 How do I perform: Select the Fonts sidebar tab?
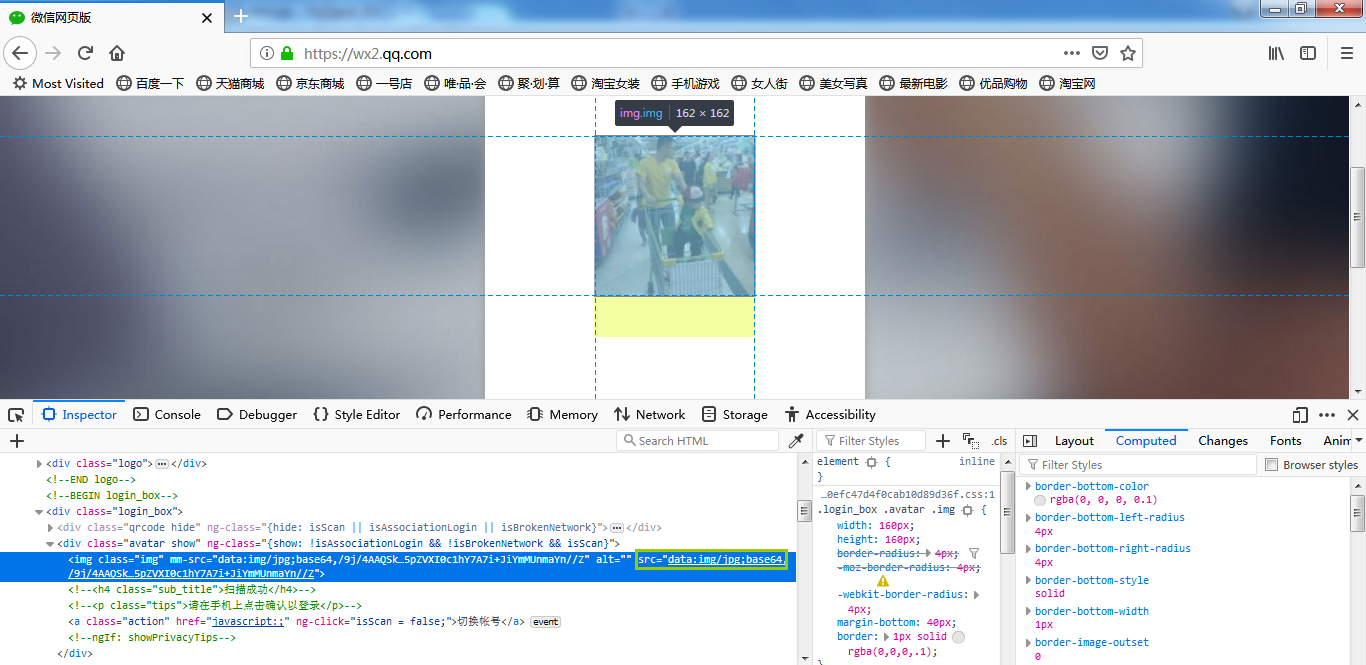tap(1285, 441)
